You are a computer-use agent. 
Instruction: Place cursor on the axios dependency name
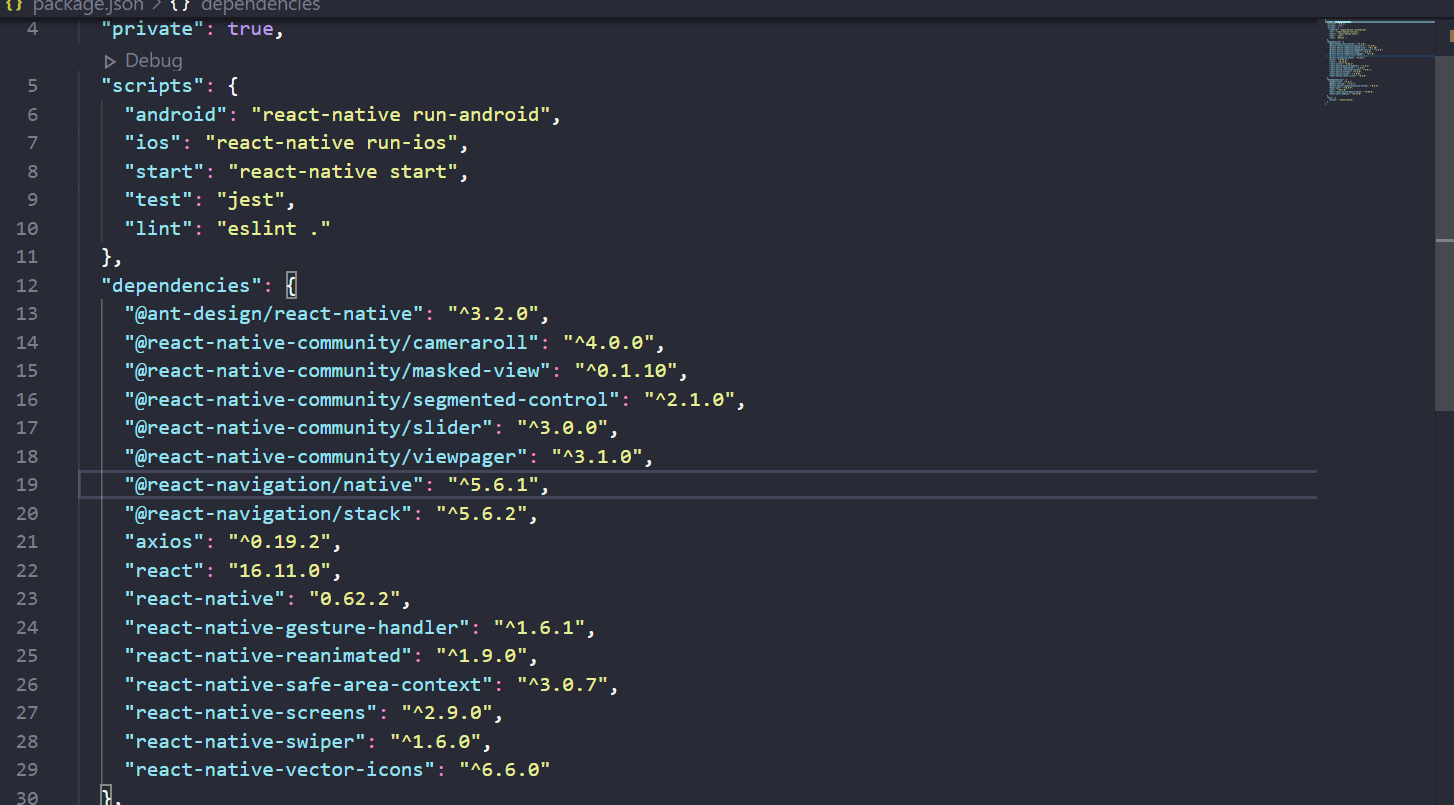coord(163,541)
